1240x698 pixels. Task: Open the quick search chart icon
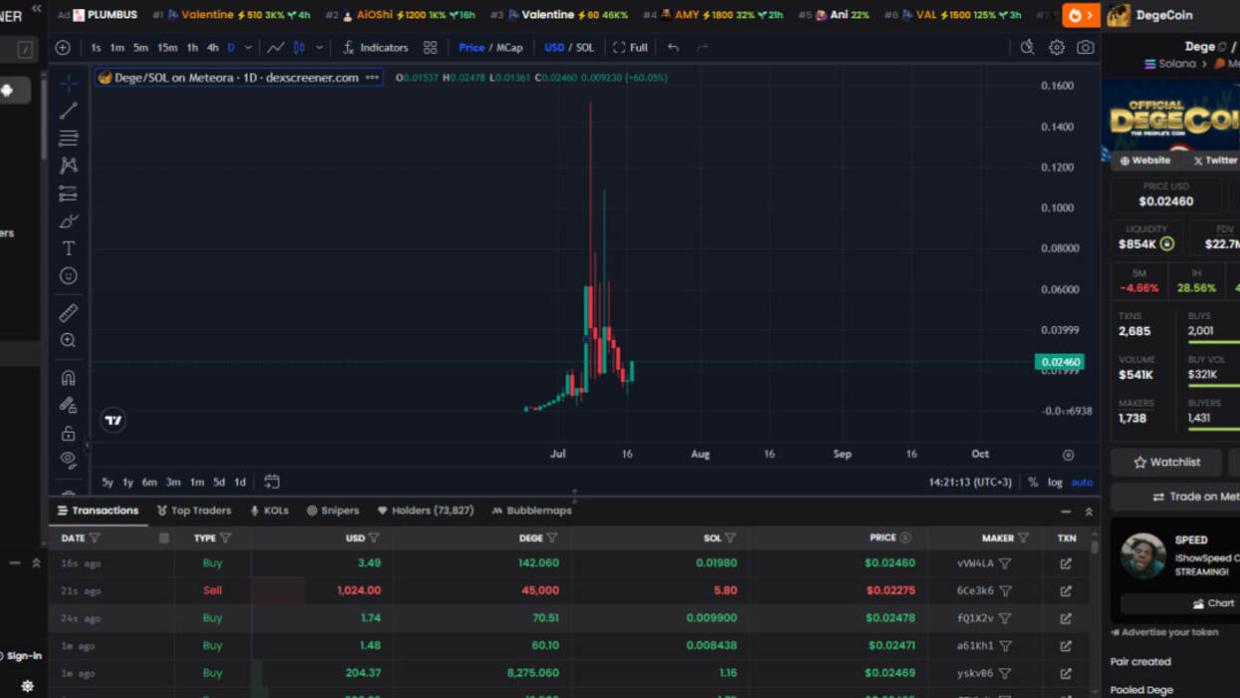(x=1027, y=47)
